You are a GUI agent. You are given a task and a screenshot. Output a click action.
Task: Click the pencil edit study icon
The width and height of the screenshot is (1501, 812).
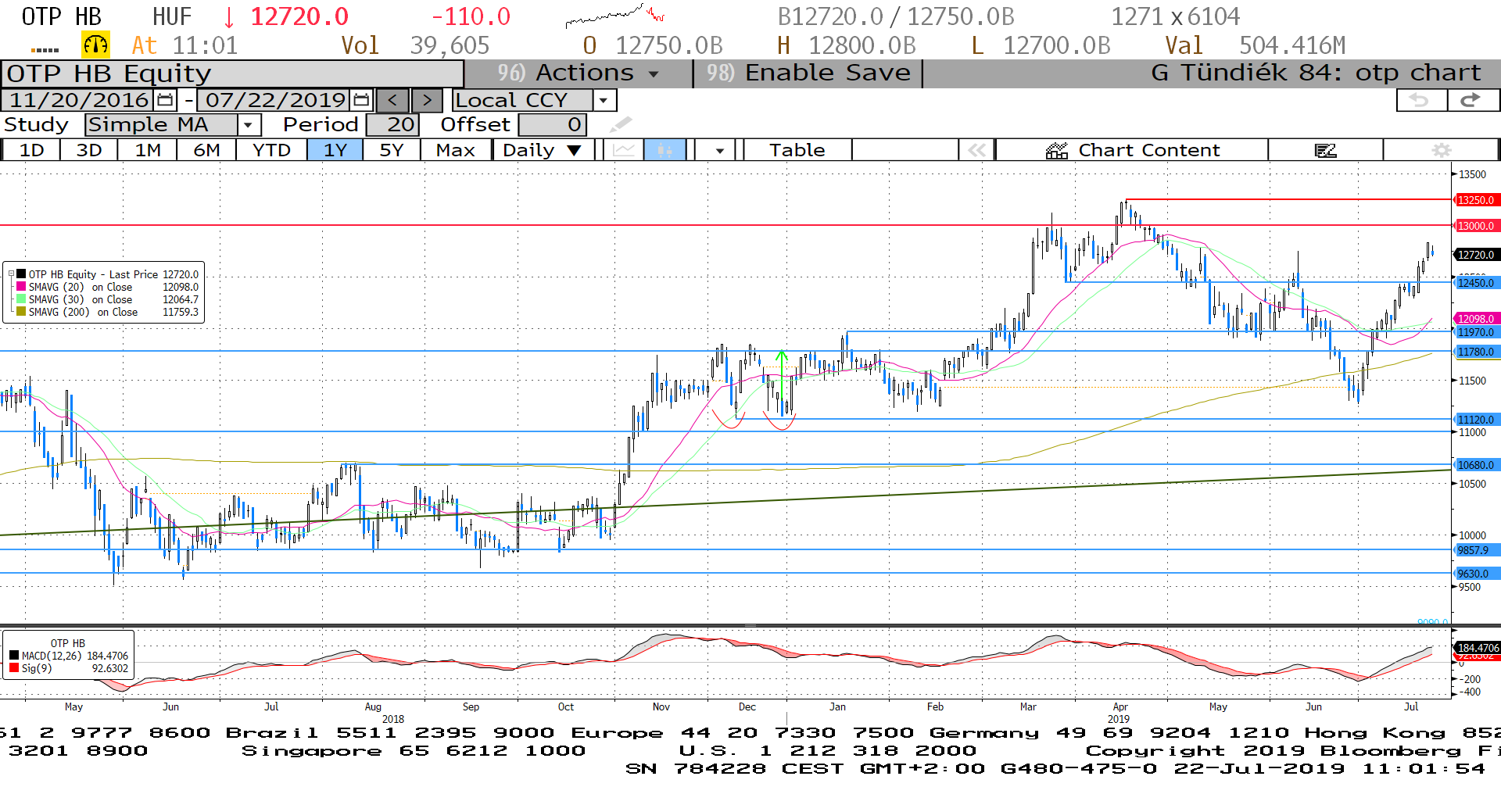pyautogui.click(x=621, y=124)
